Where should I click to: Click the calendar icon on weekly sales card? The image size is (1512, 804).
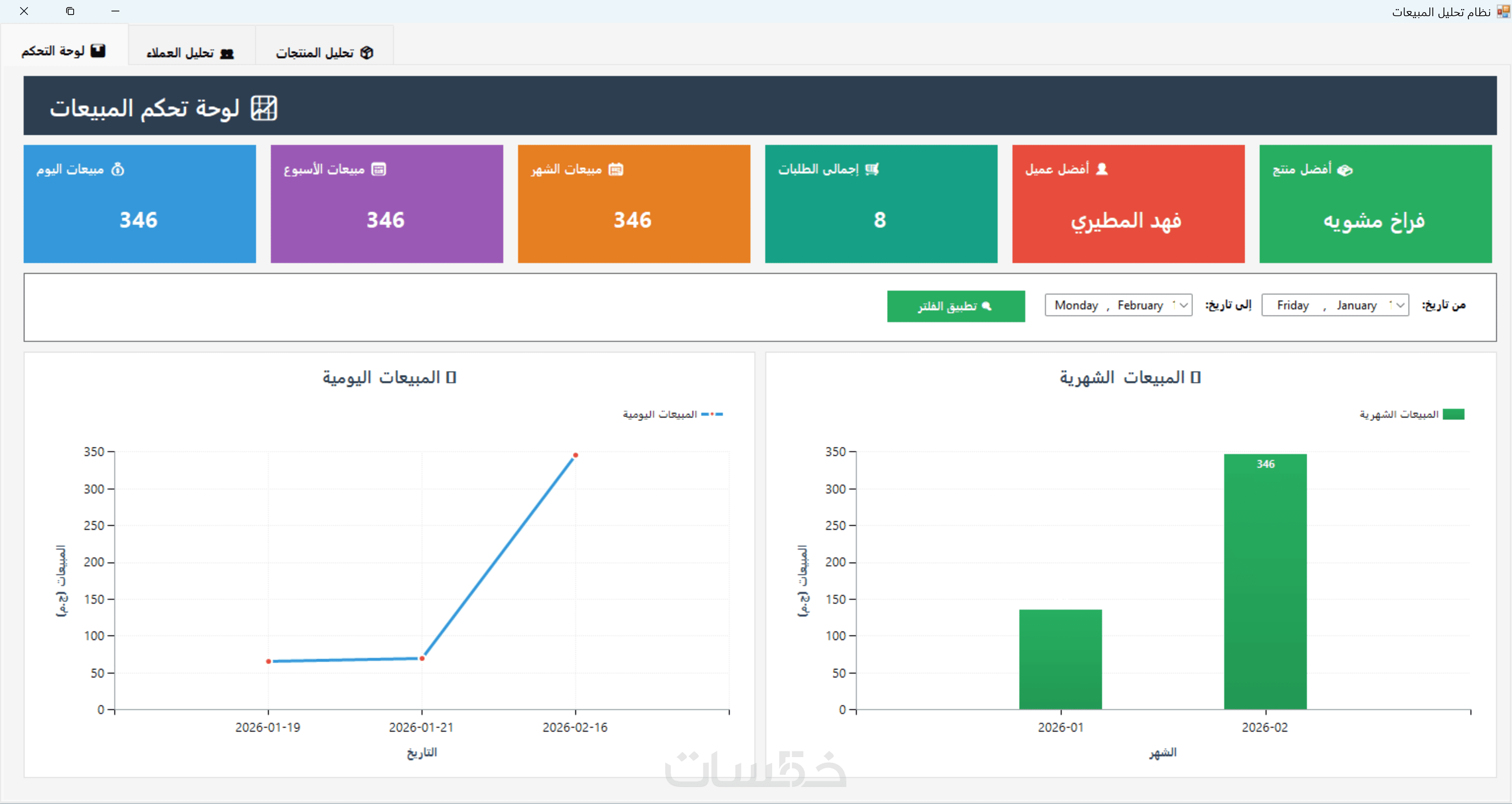[x=378, y=170]
